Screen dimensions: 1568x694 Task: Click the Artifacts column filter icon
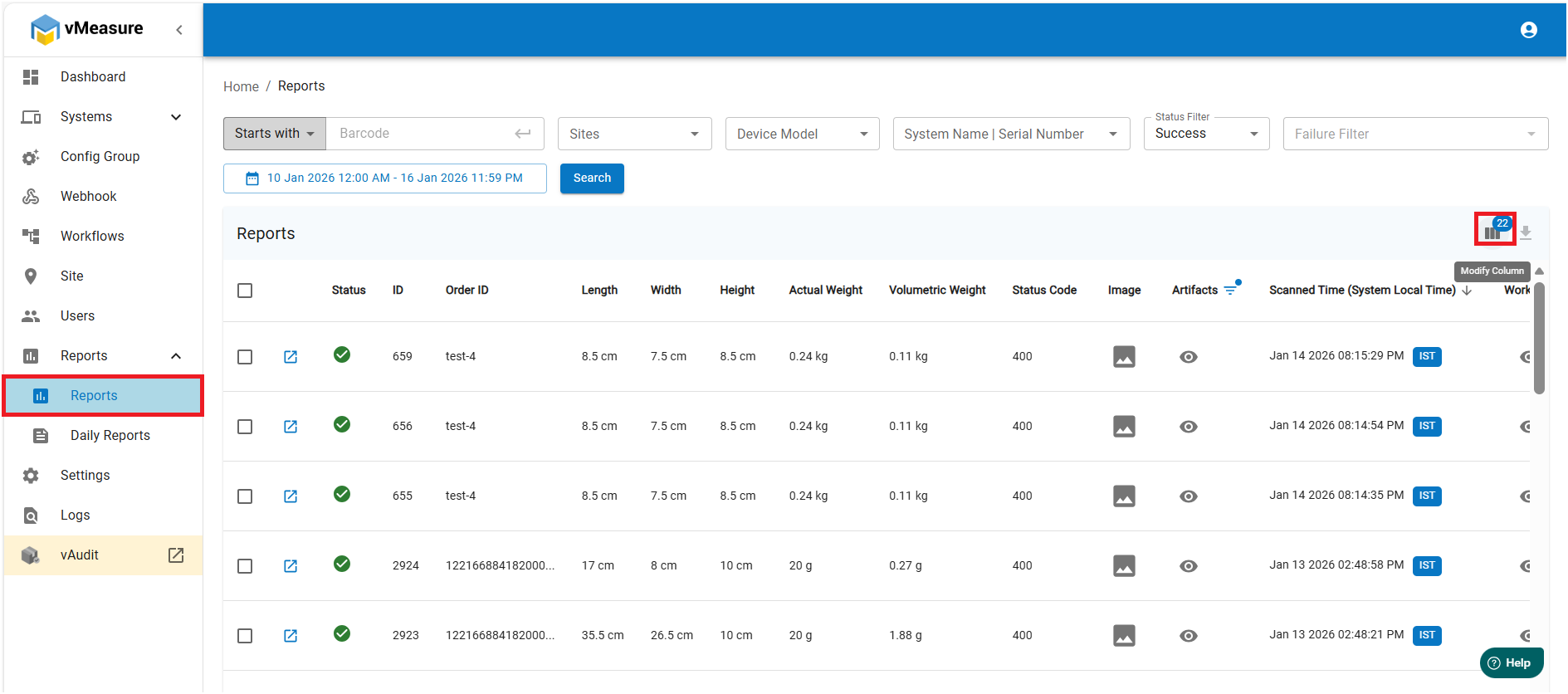pos(1230,290)
